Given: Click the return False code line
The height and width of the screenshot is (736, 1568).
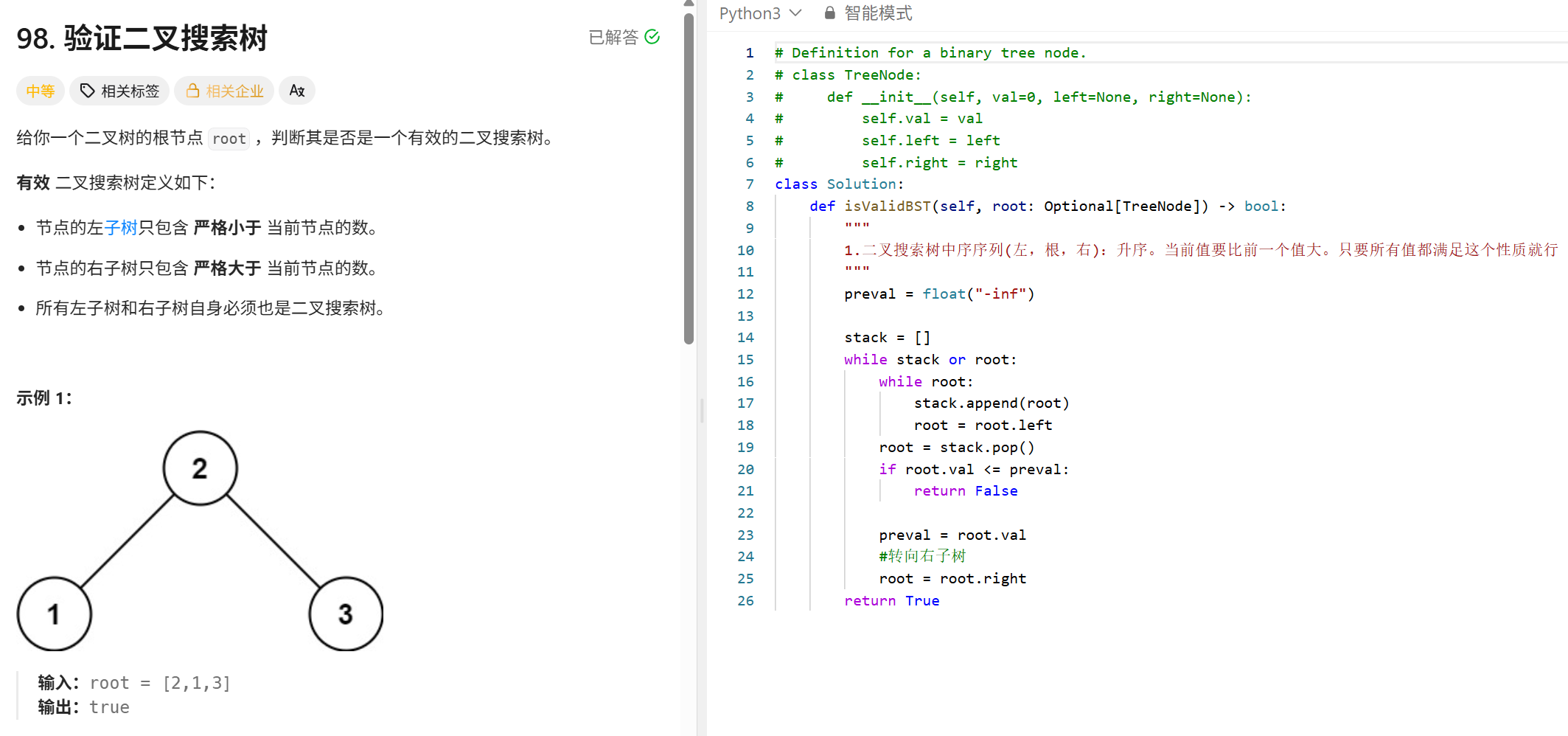Looking at the screenshot, I should pyautogui.click(x=966, y=491).
